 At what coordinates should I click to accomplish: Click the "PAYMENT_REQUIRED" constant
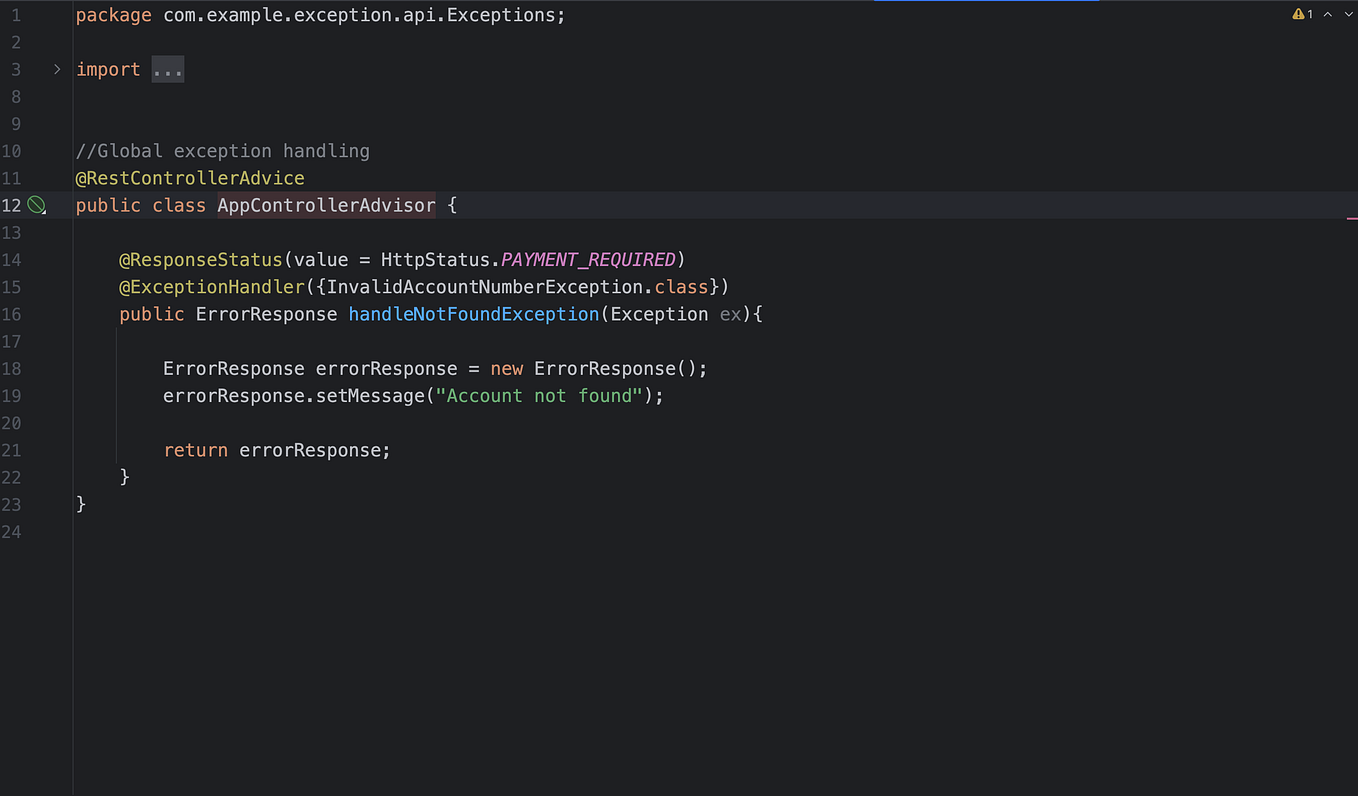[x=588, y=260]
